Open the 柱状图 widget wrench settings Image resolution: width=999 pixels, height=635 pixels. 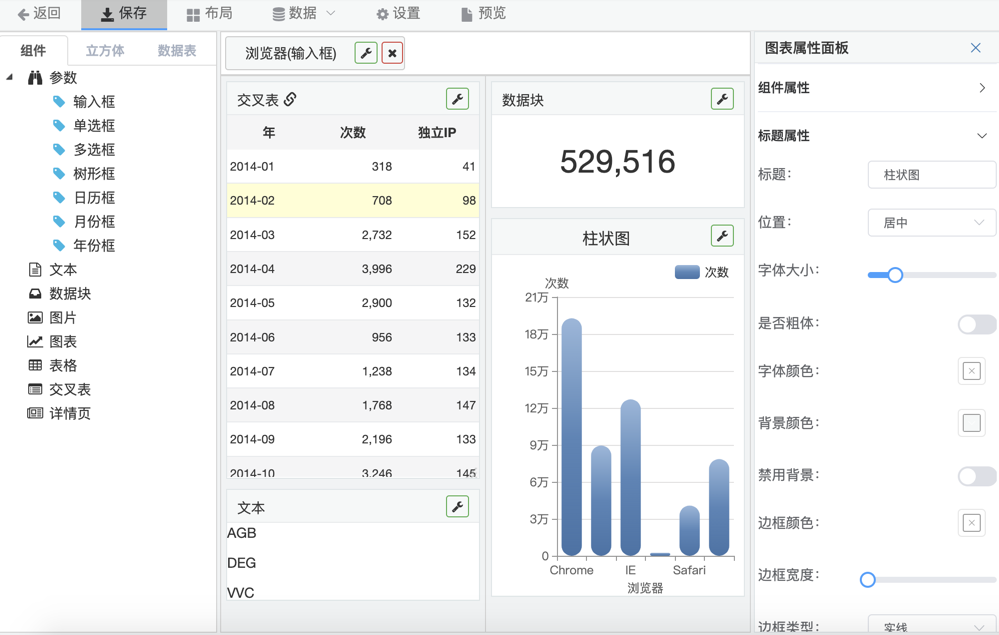tap(722, 236)
